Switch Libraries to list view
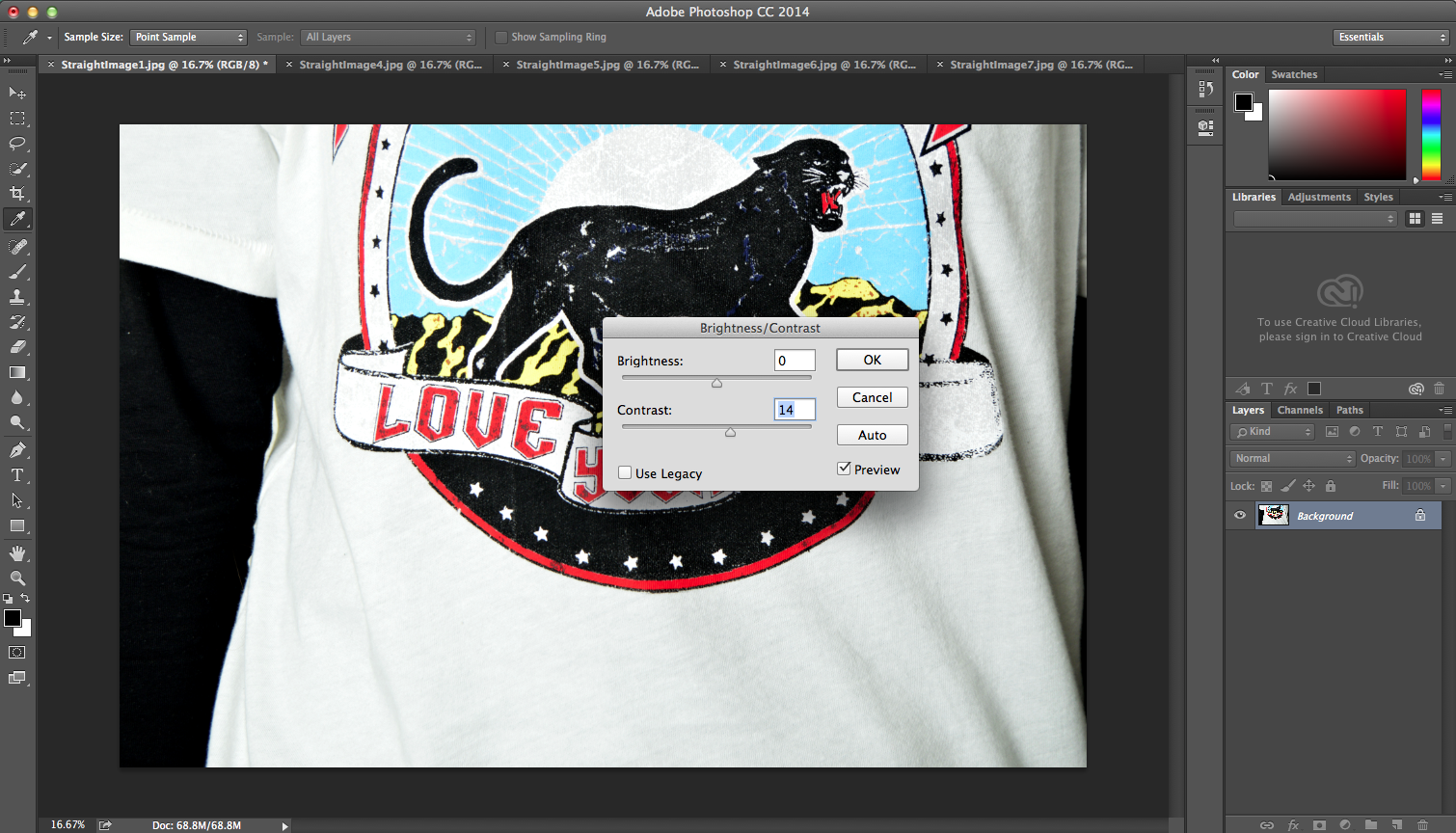This screenshot has width=1456, height=833. 1437,219
